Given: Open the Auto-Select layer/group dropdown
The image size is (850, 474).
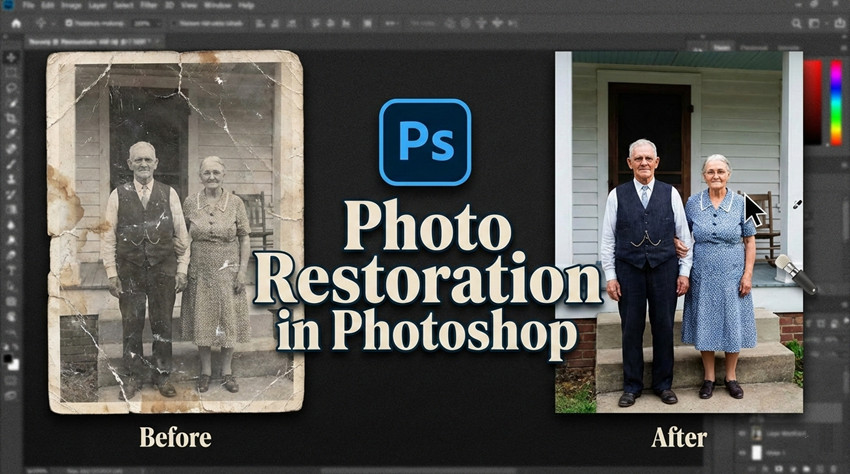Looking at the screenshot, I should point(146,23).
